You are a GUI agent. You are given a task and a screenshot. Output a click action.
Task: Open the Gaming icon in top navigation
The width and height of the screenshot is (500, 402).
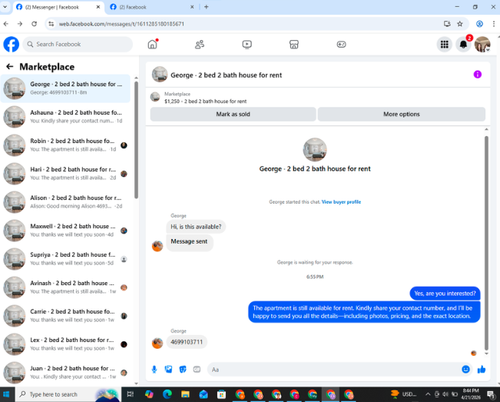coord(341,44)
